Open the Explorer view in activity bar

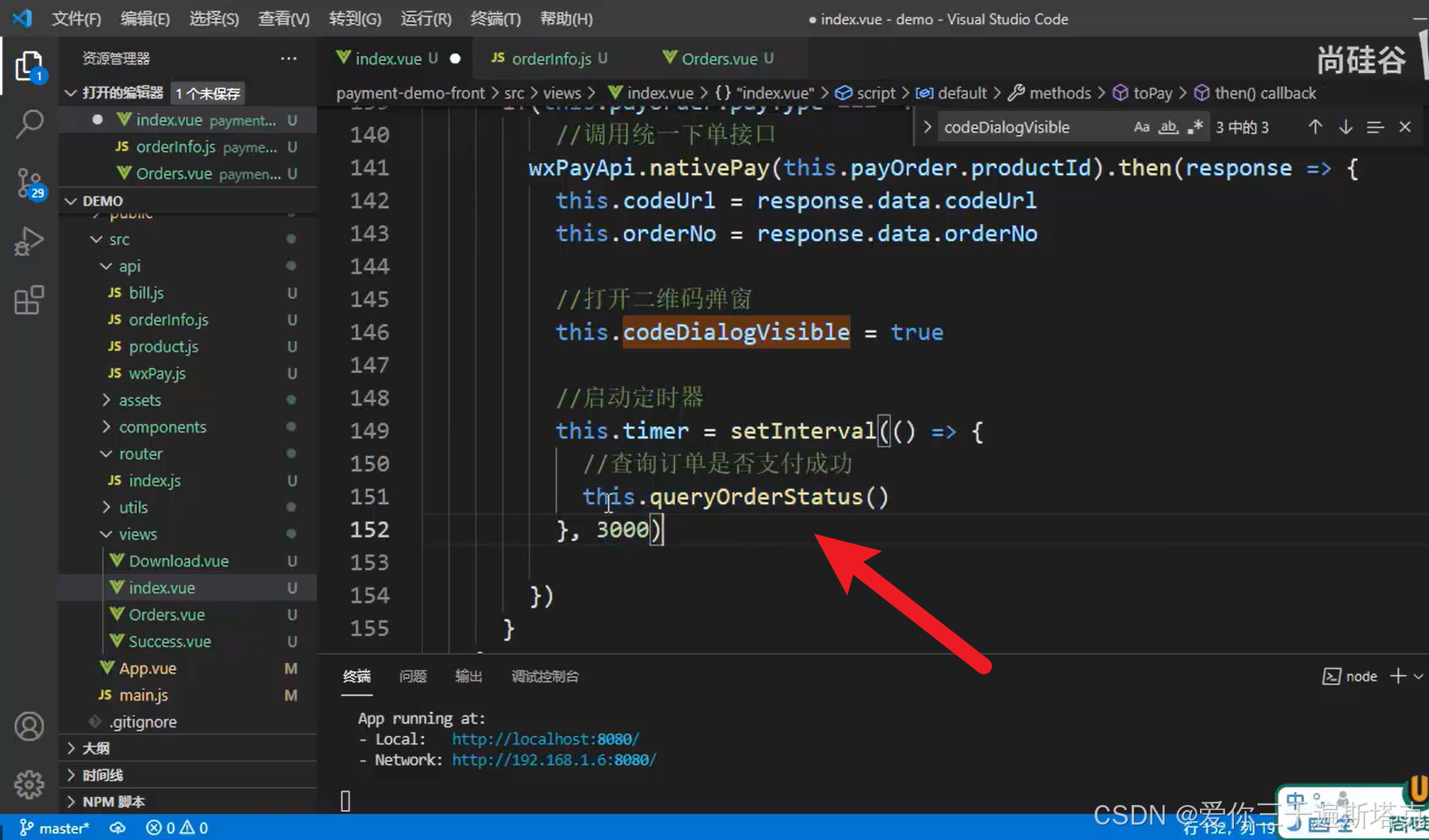(29, 67)
